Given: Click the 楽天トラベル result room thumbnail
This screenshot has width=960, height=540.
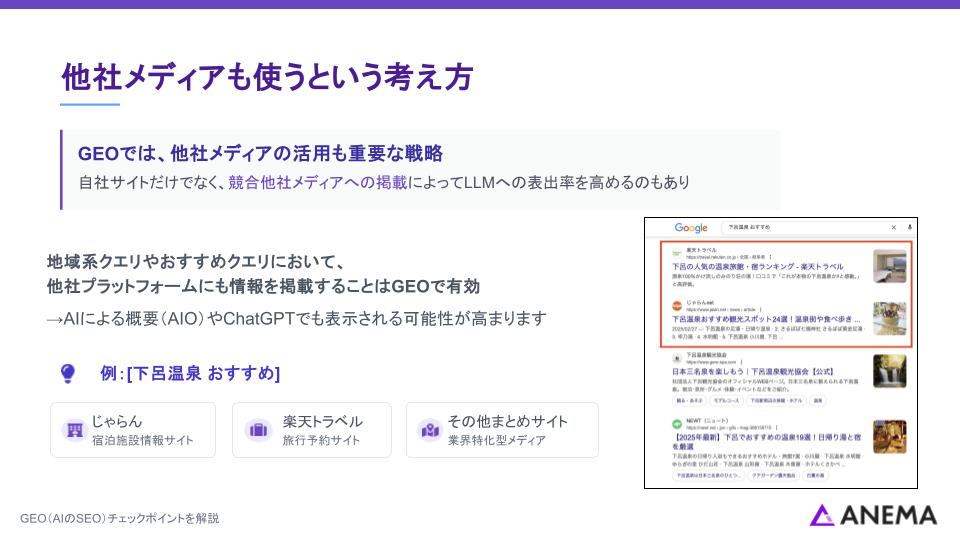Looking at the screenshot, I should (889, 266).
